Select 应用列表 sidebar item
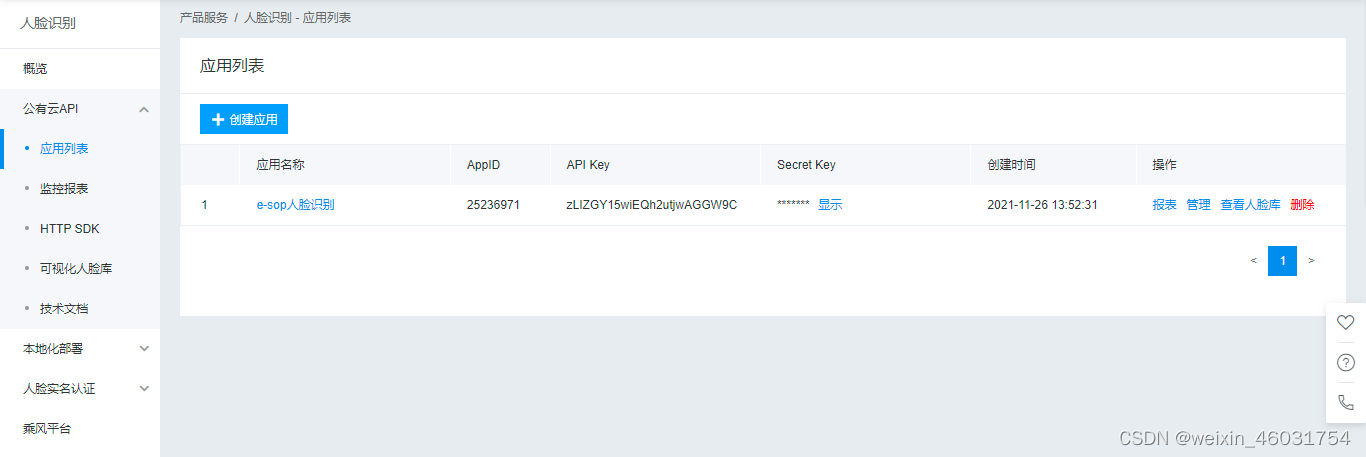This screenshot has height=457, width=1366. [64, 149]
